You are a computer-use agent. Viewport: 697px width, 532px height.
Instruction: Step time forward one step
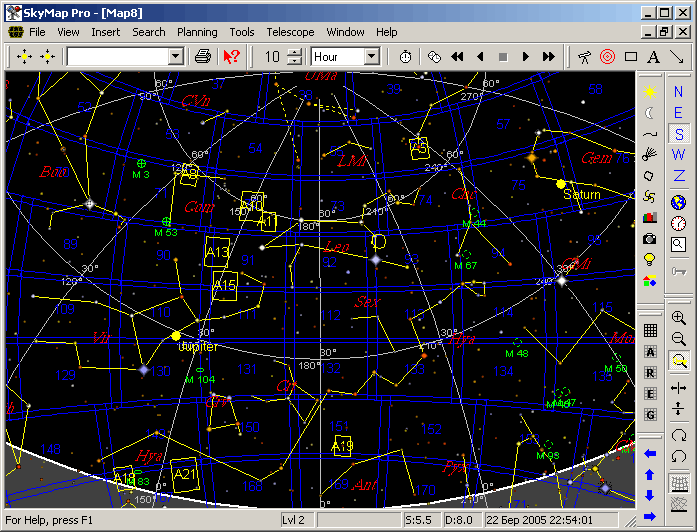click(x=526, y=57)
